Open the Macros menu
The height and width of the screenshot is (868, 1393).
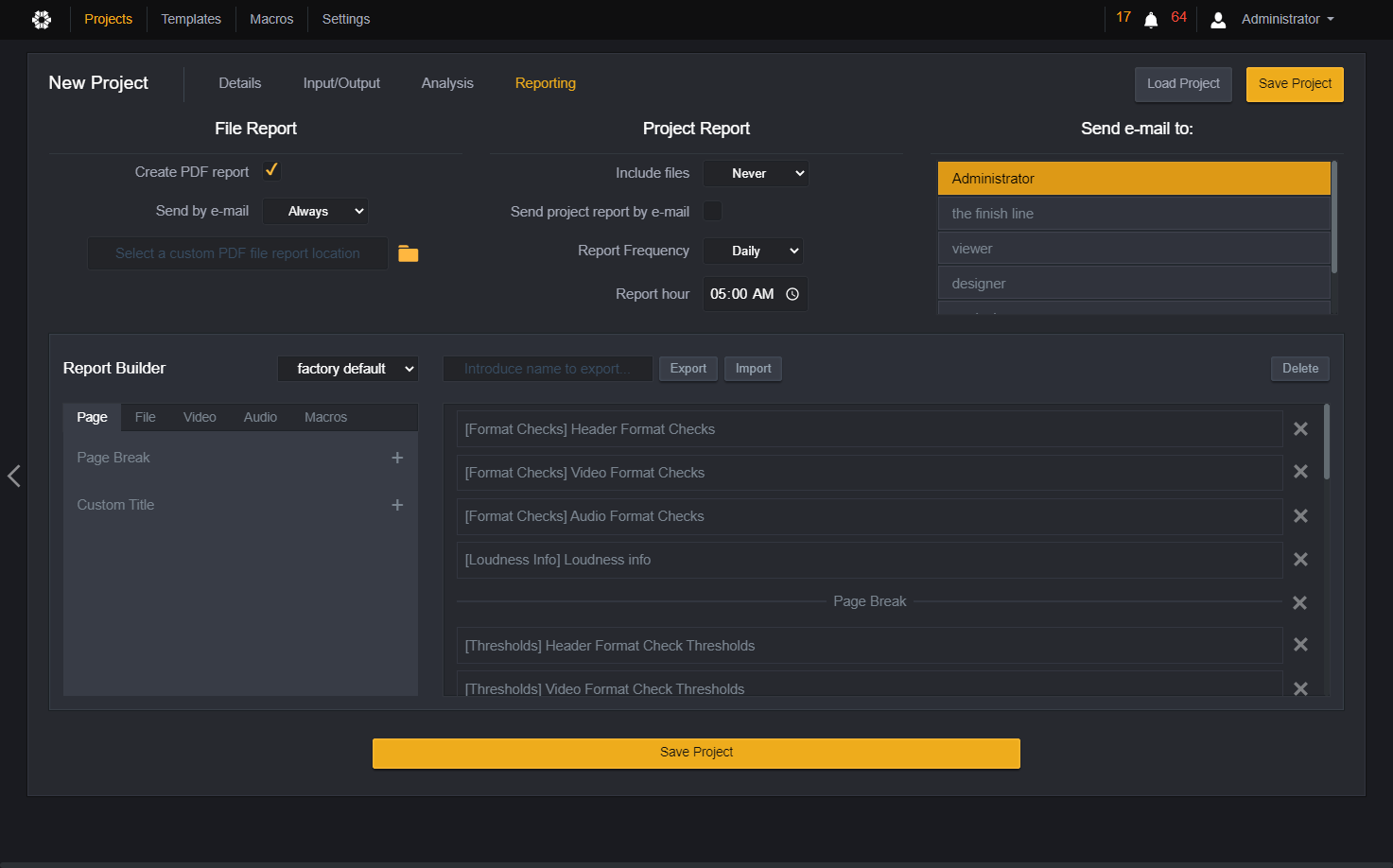click(x=271, y=19)
